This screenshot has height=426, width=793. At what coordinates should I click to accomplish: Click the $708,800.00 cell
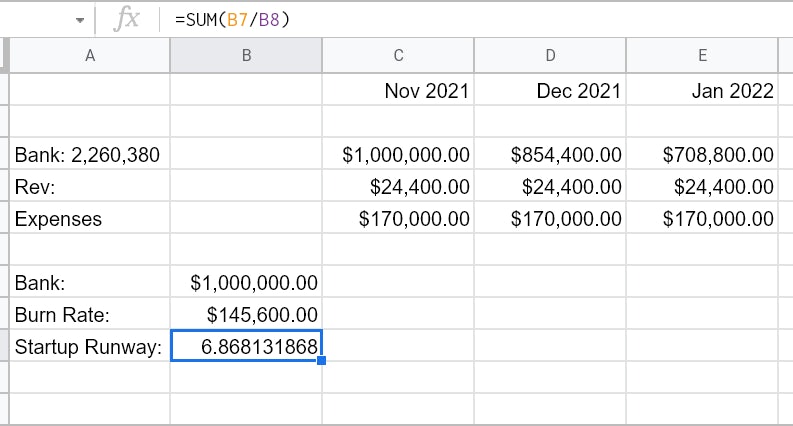(704, 155)
